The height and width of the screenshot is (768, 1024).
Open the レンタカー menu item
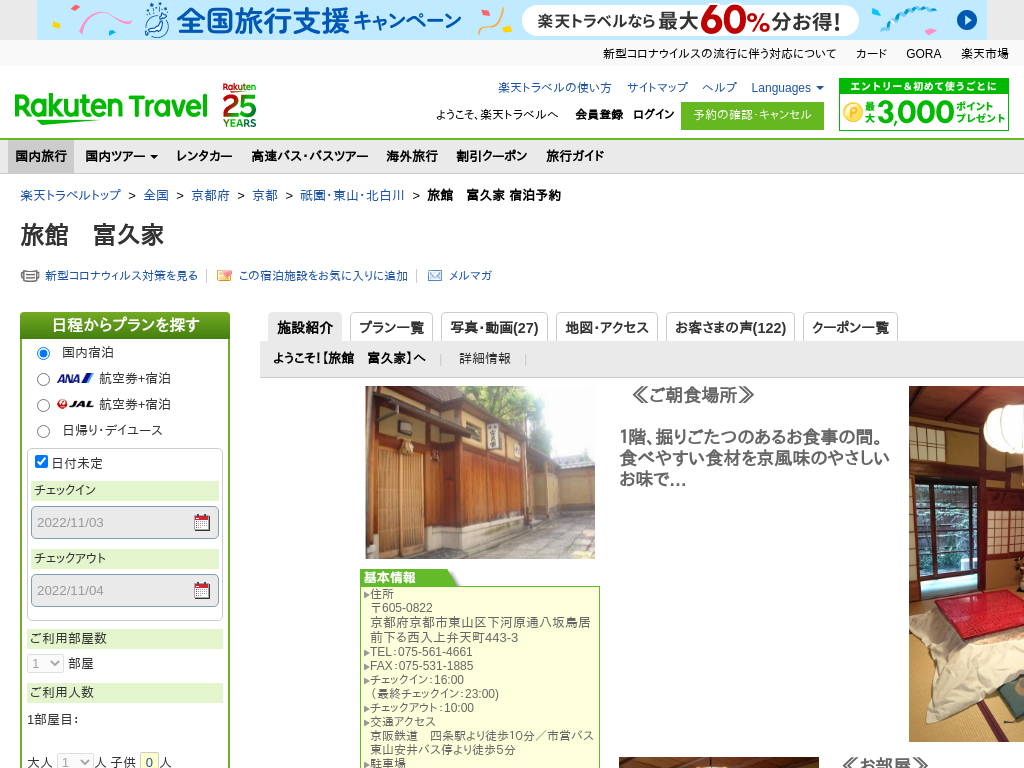click(204, 156)
